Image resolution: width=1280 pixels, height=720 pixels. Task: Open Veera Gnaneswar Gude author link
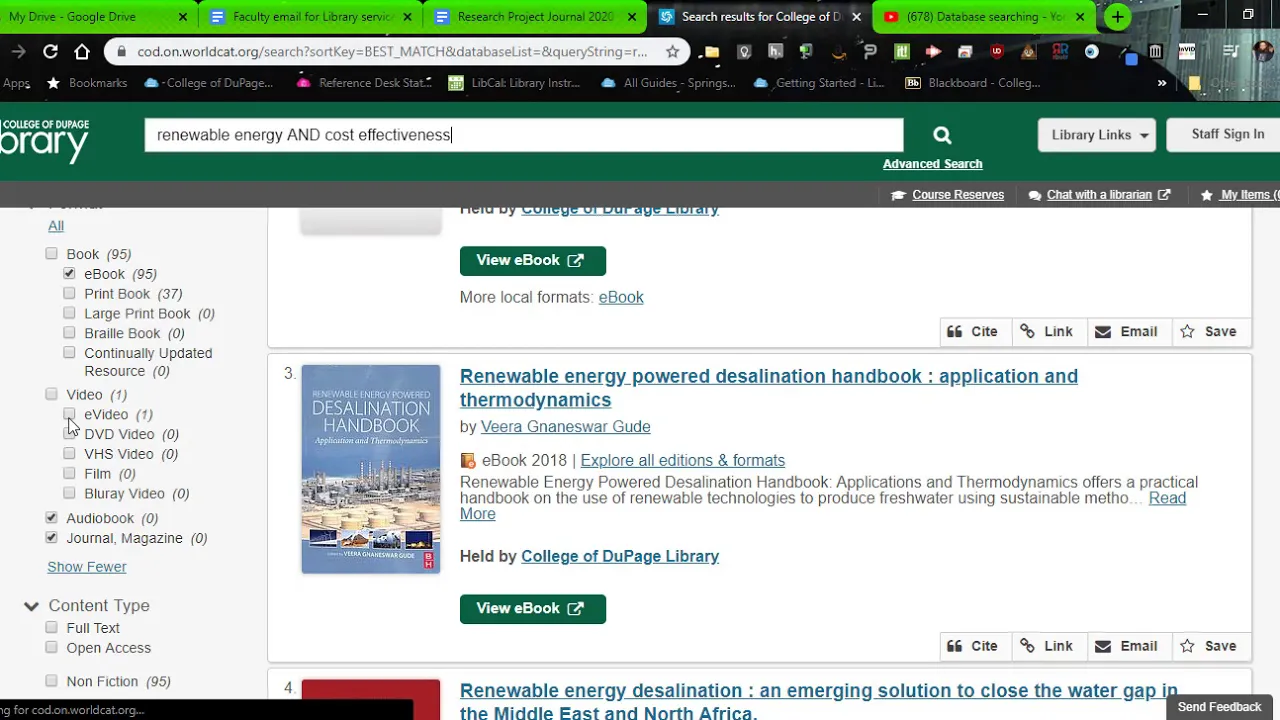(565, 427)
